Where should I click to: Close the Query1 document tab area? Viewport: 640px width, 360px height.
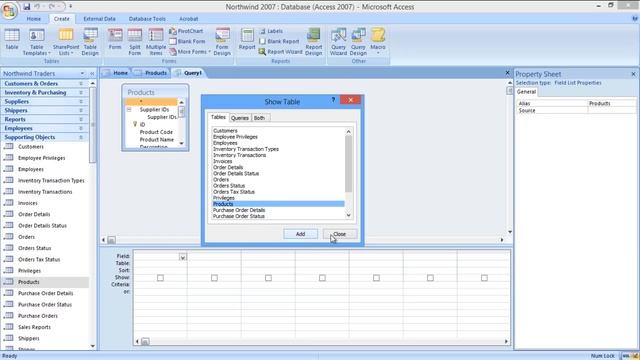coord(507,73)
